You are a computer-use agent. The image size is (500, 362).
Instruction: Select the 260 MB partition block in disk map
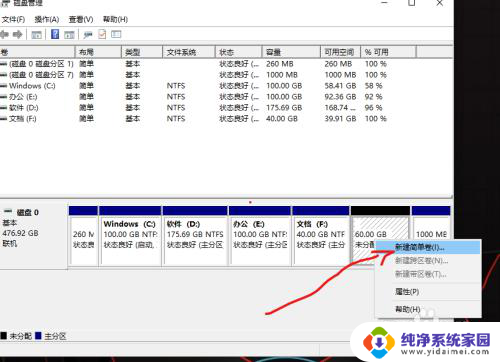pyautogui.click(x=83, y=236)
